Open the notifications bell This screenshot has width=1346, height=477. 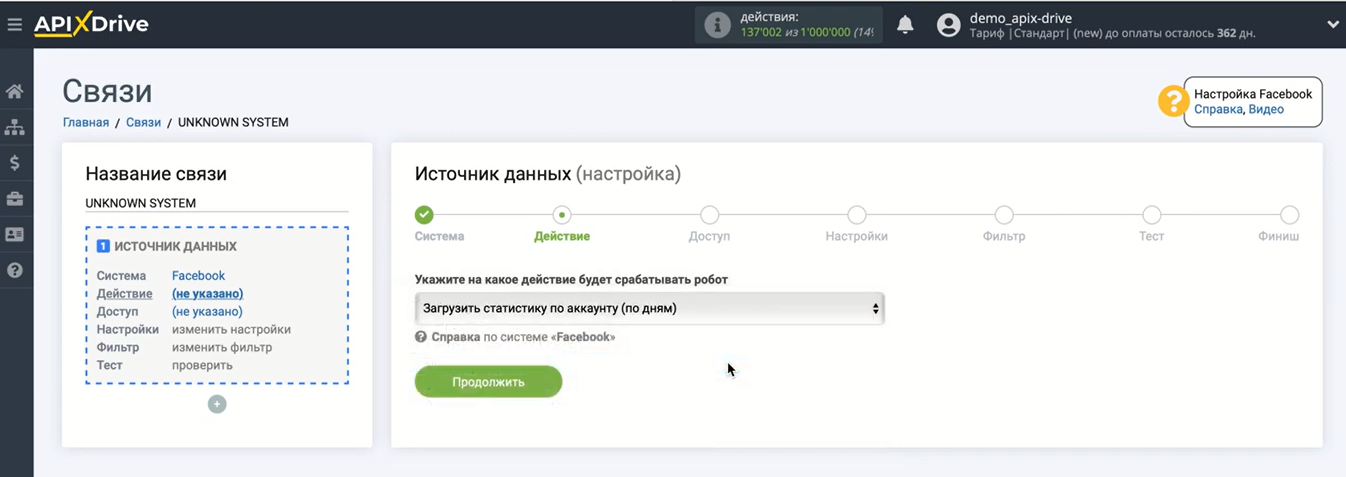(905, 26)
